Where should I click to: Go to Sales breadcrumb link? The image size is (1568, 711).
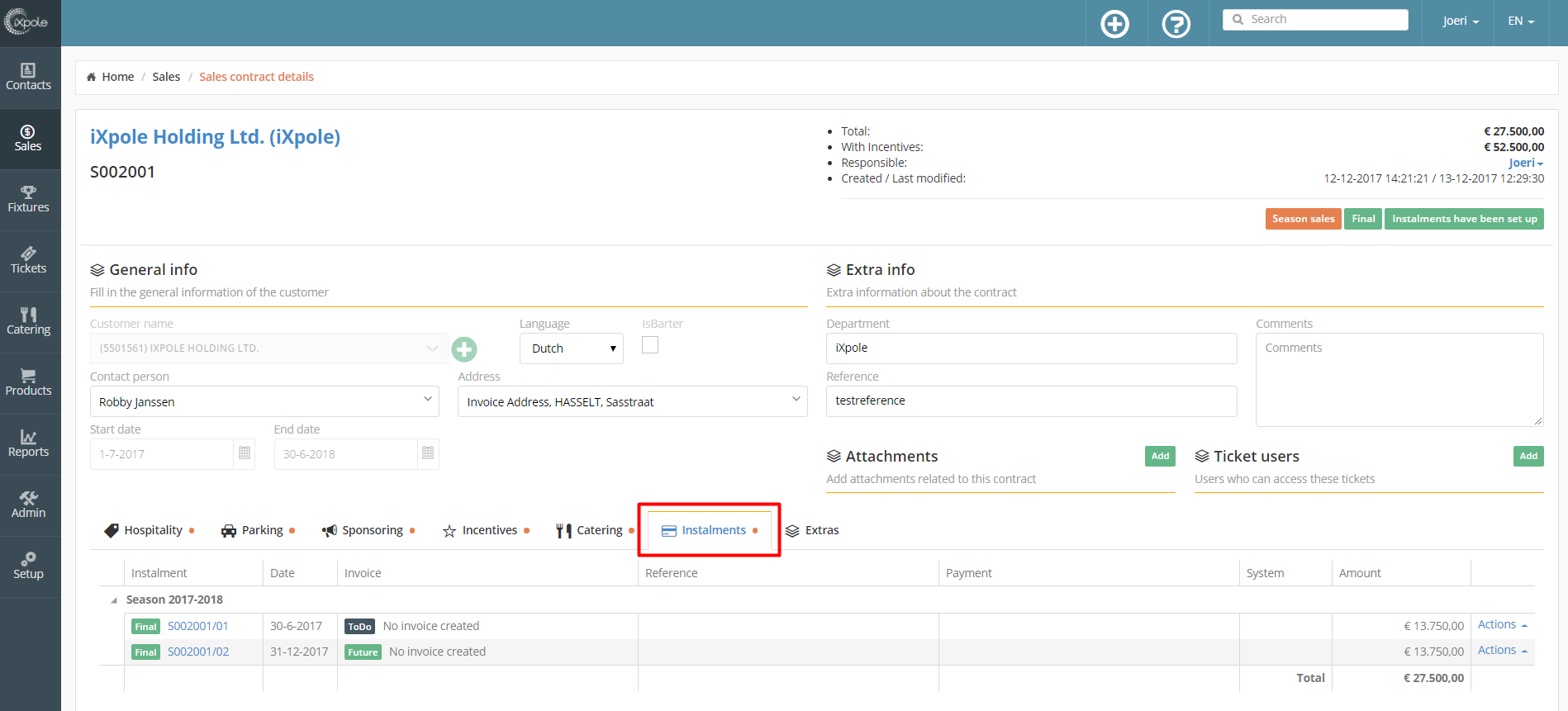(x=166, y=77)
